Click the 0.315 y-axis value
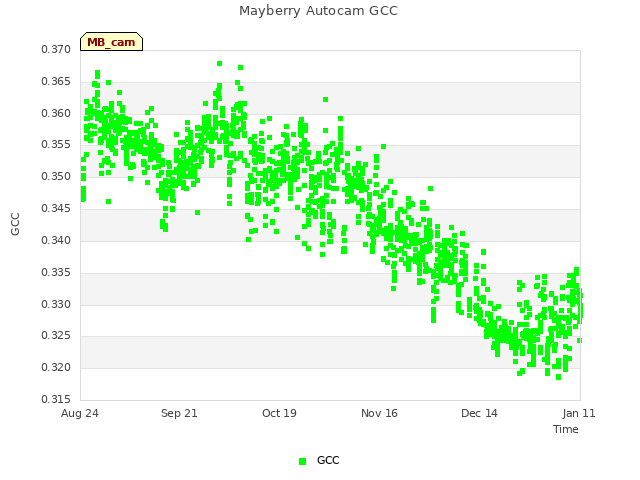This screenshot has width=640, height=480. [56, 399]
